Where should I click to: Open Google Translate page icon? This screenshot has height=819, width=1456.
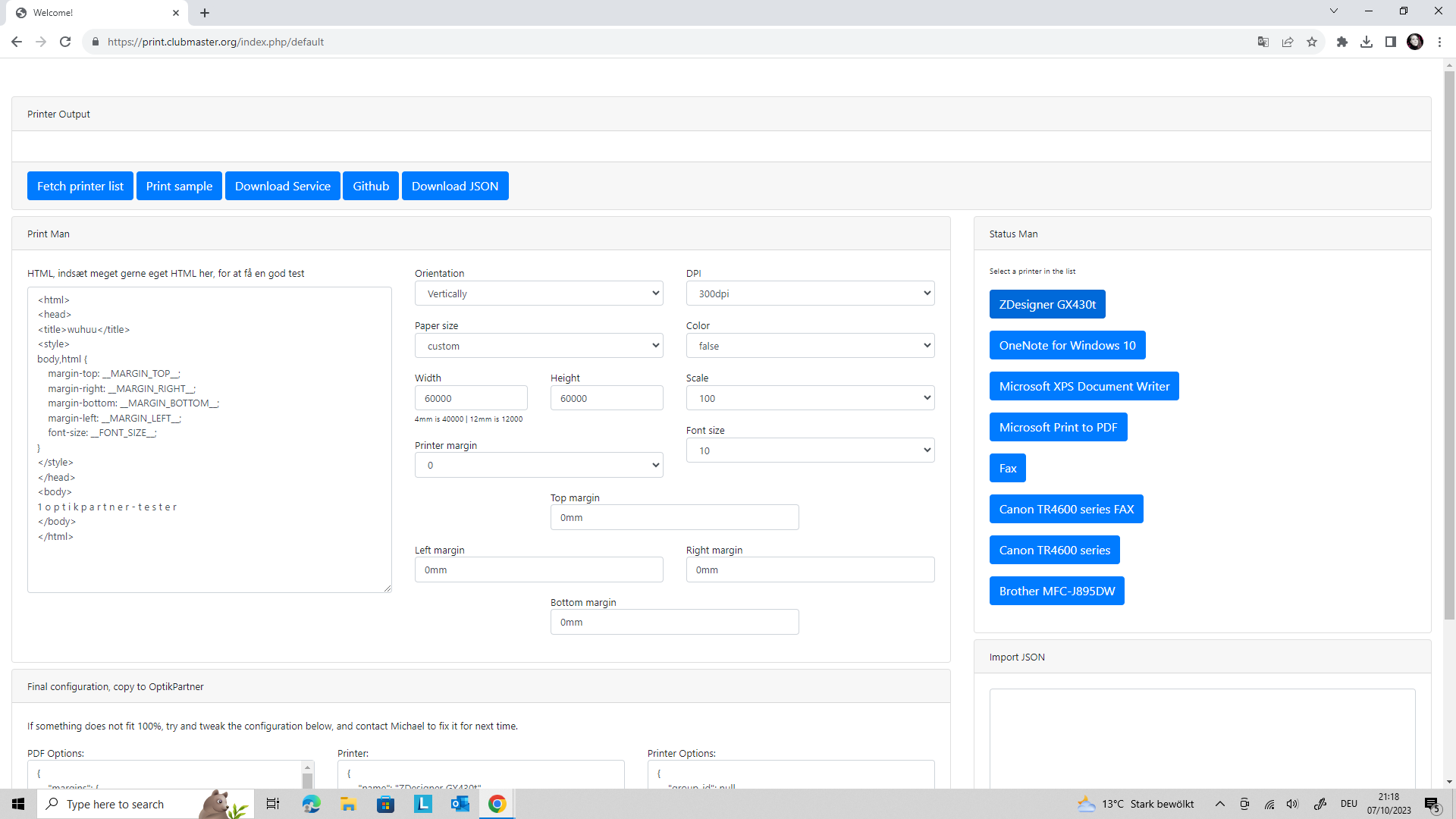pyautogui.click(x=1263, y=42)
